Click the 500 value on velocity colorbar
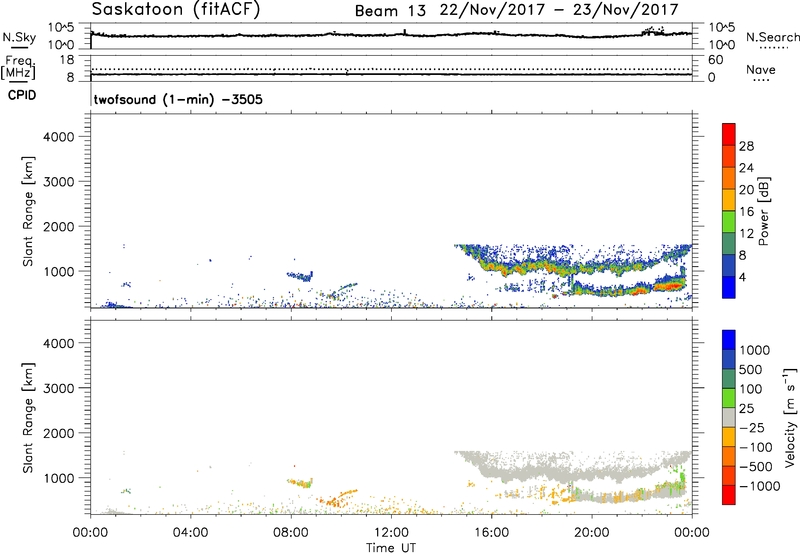Image resolution: width=800 pixels, height=554 pixels. coord(751,369)
